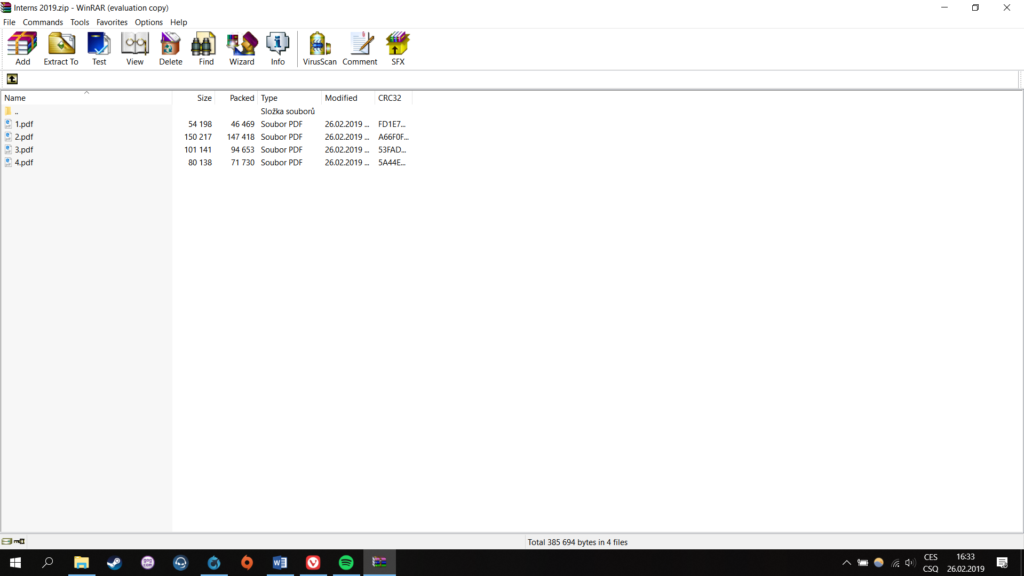The width and height of the screenshot is (1024, 576).
Task: Click the WinRAR title bar app icon
Action: coord(6,8)
